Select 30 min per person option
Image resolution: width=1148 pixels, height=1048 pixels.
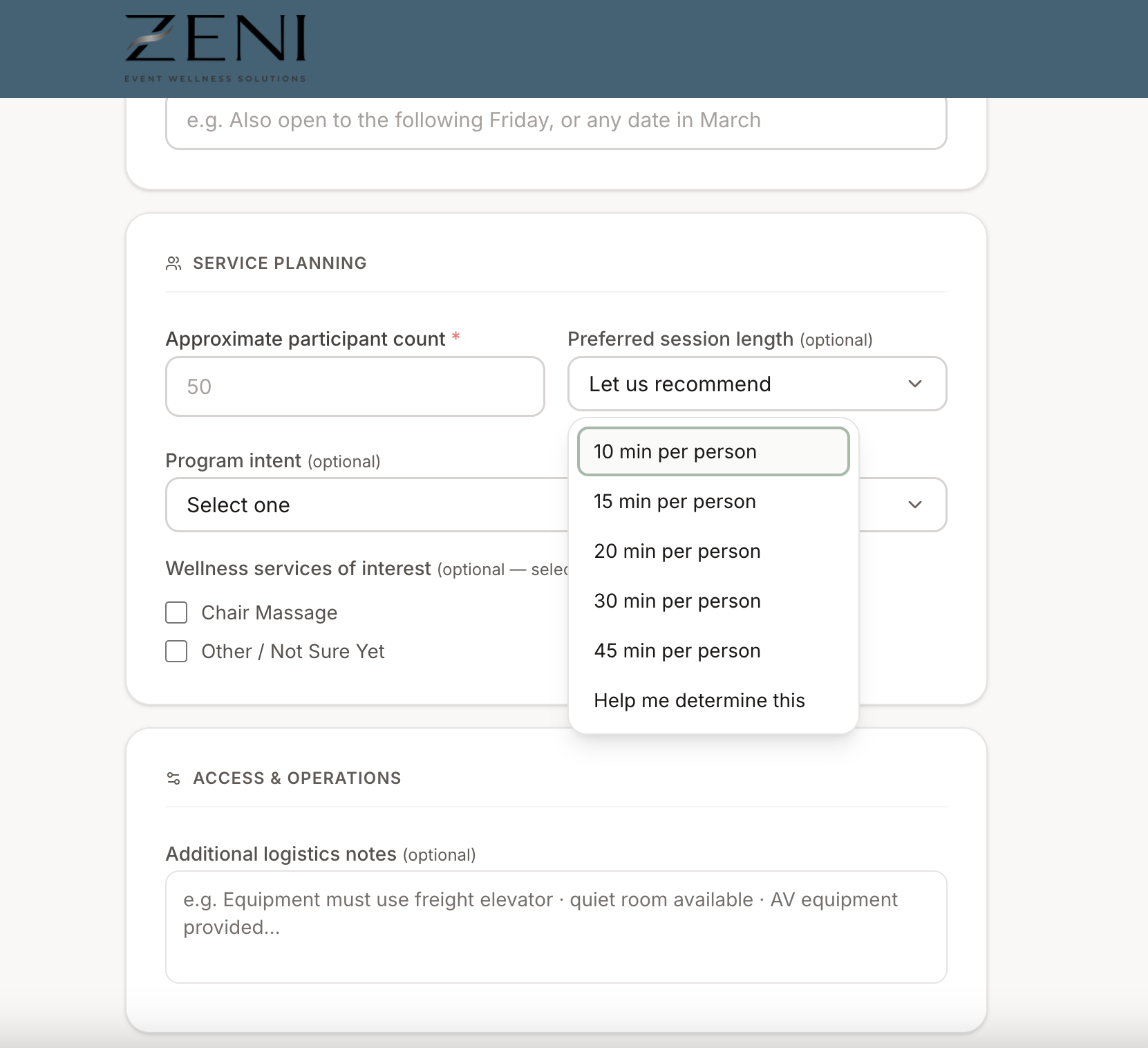click(713, 601)
